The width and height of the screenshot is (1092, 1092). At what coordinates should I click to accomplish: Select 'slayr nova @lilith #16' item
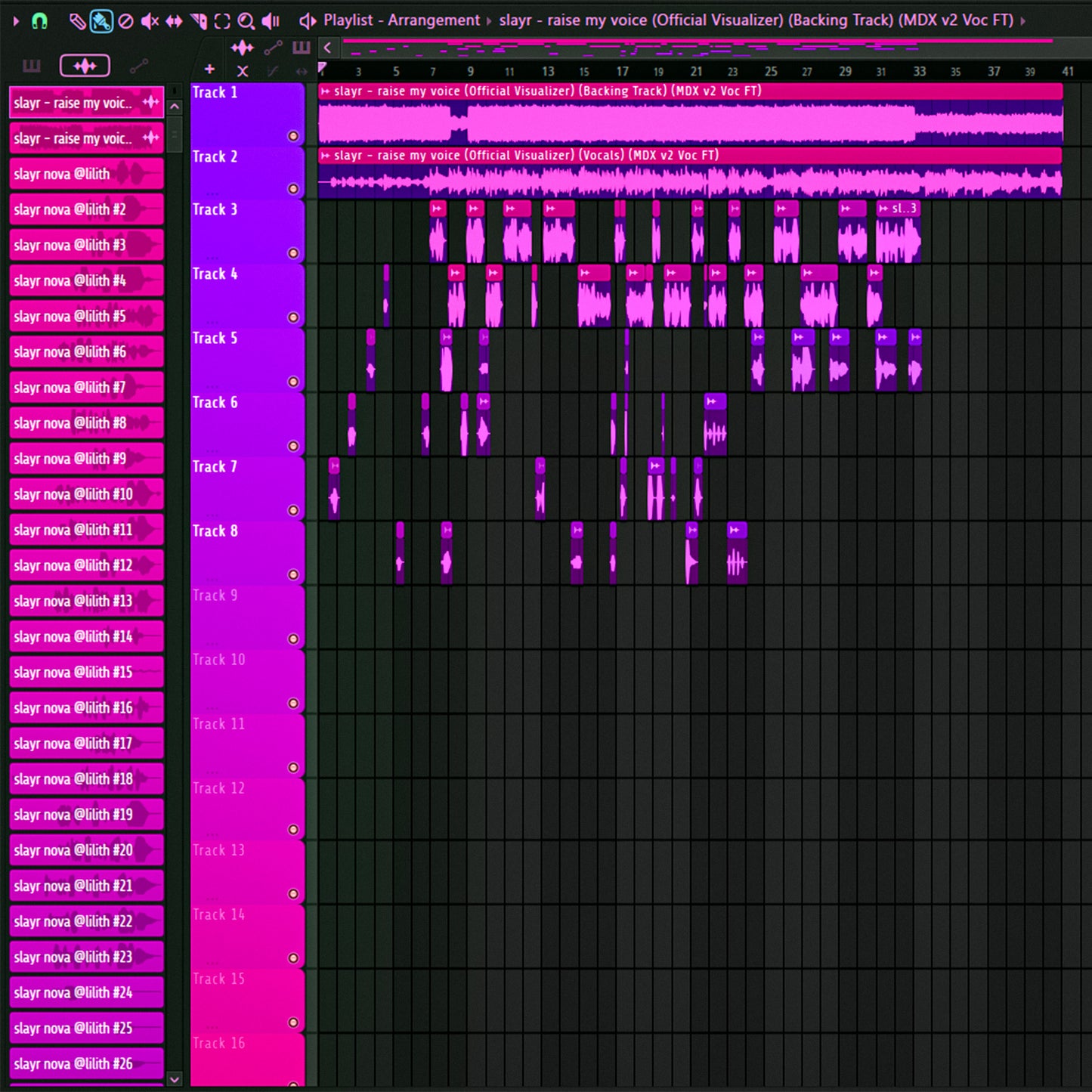[x=87, y=707]
